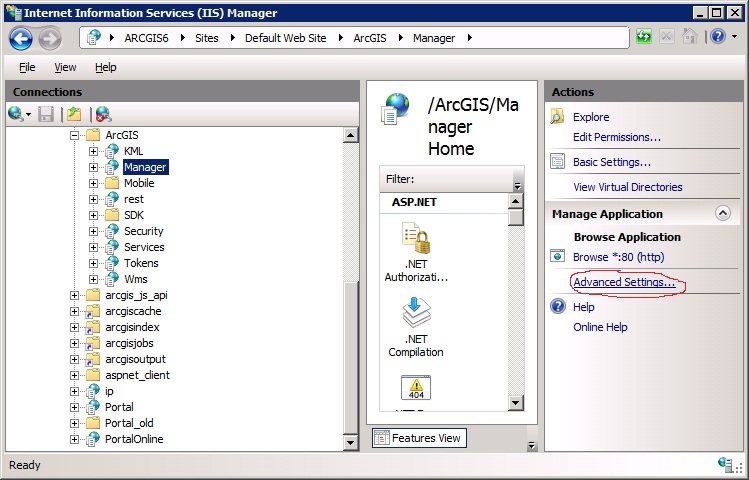
Task: Select the KML application in tree
Action: (x=133, y=151)
